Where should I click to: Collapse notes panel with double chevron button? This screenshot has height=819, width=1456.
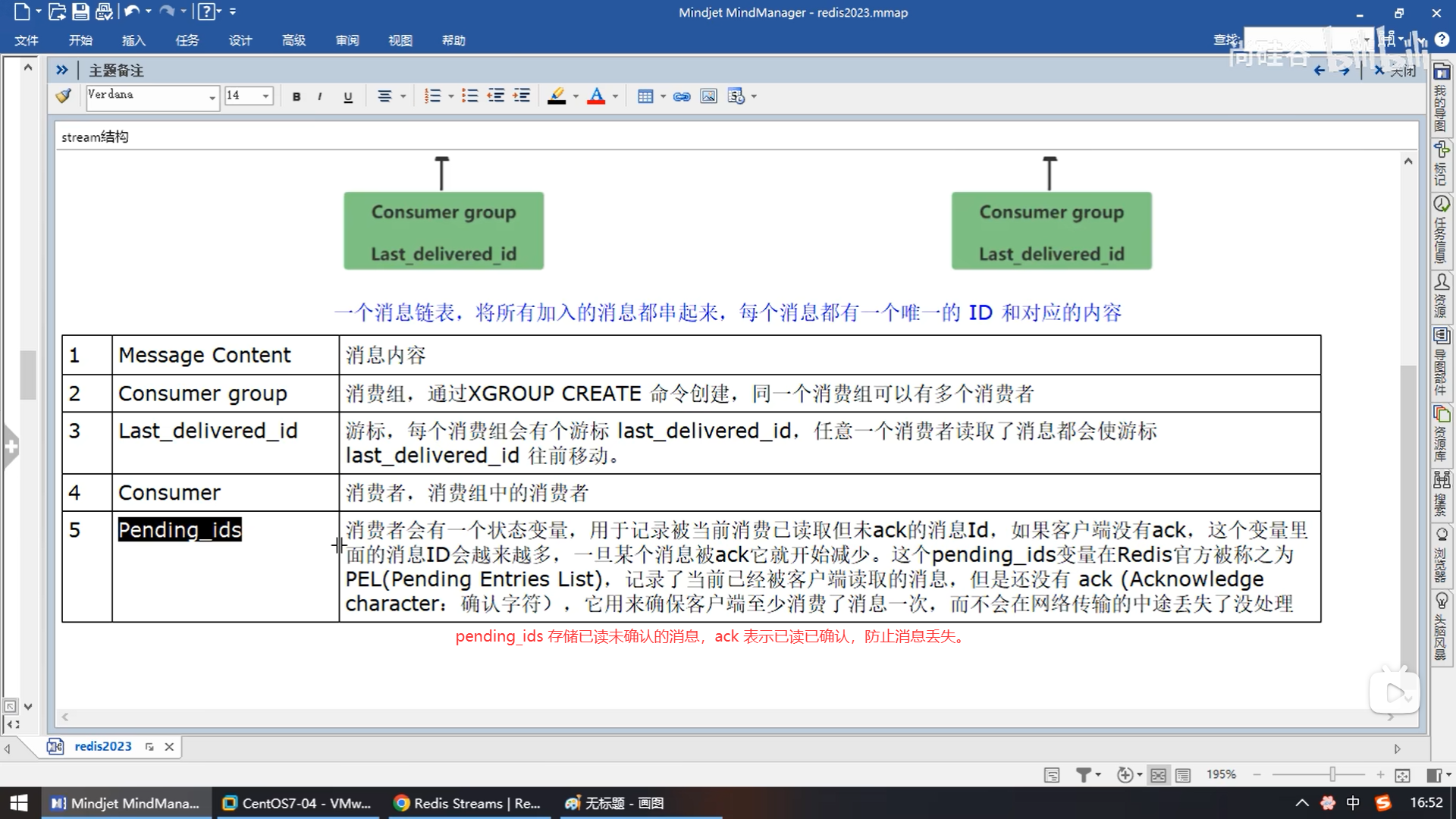click(x=62, y=70)
